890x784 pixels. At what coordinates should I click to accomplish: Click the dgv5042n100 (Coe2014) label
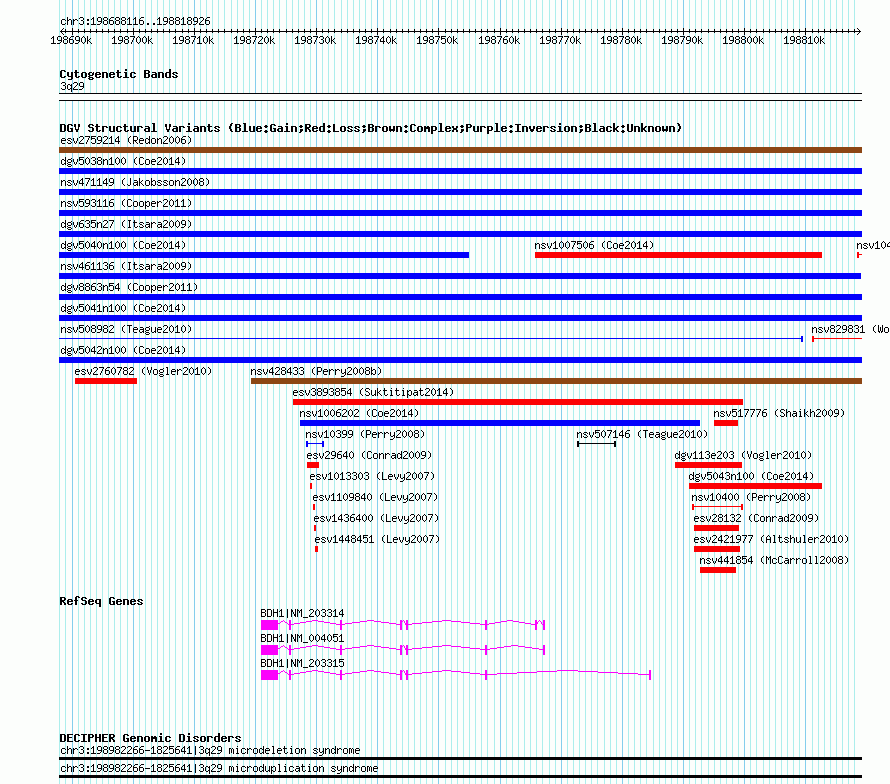click(123, 350)
